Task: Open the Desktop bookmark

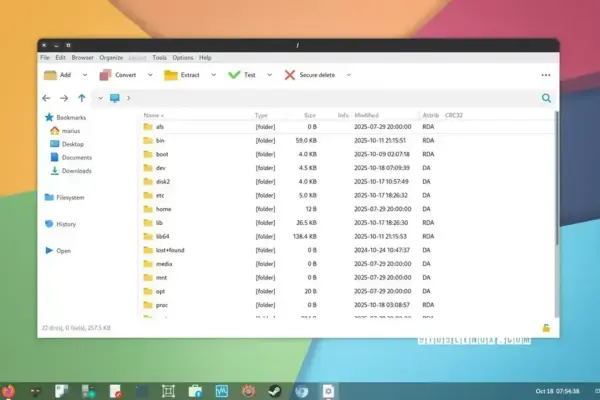Action: coord(67,144)
